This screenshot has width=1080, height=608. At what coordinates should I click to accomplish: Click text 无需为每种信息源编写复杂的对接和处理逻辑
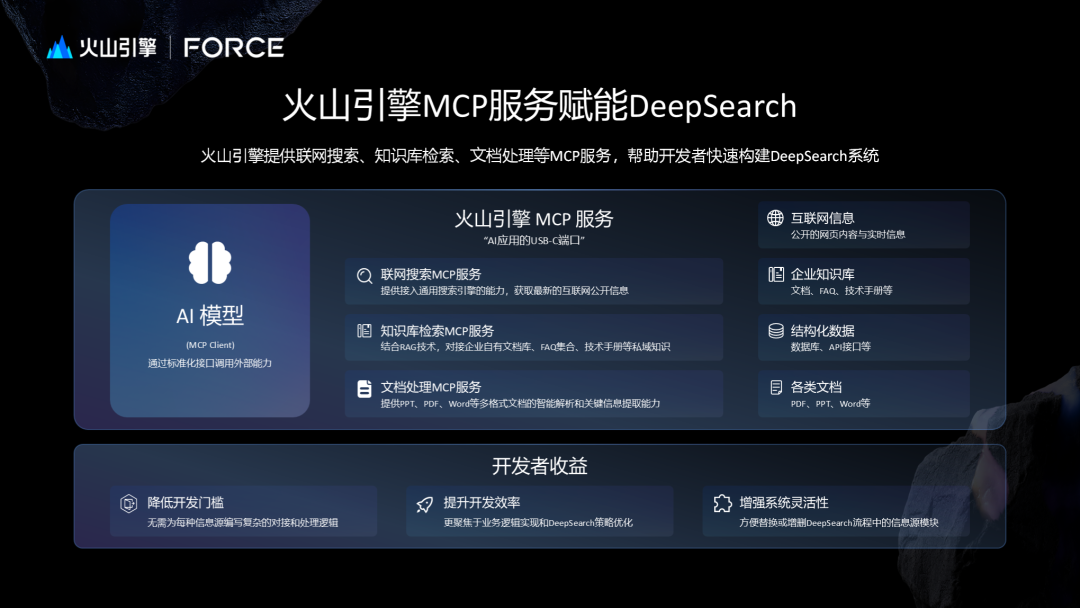tap(242, 523)
